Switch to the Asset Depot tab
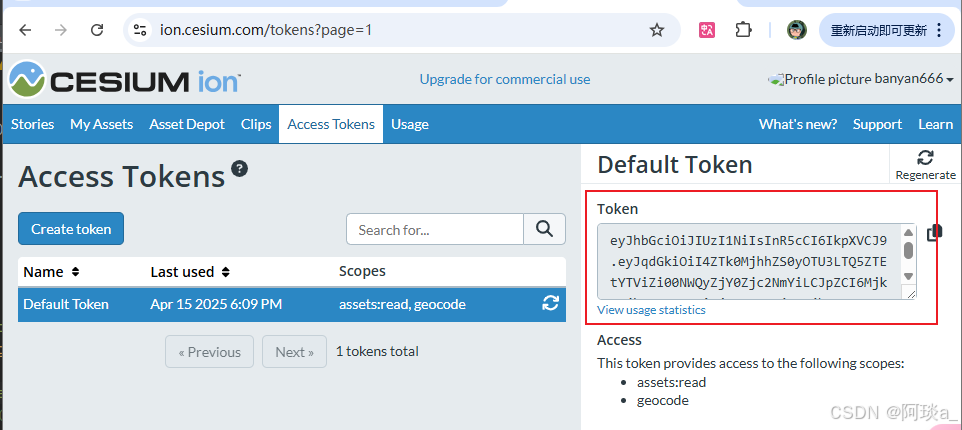Image resolution: width=962 pixels, height=430 pixels. coord(187,124)
